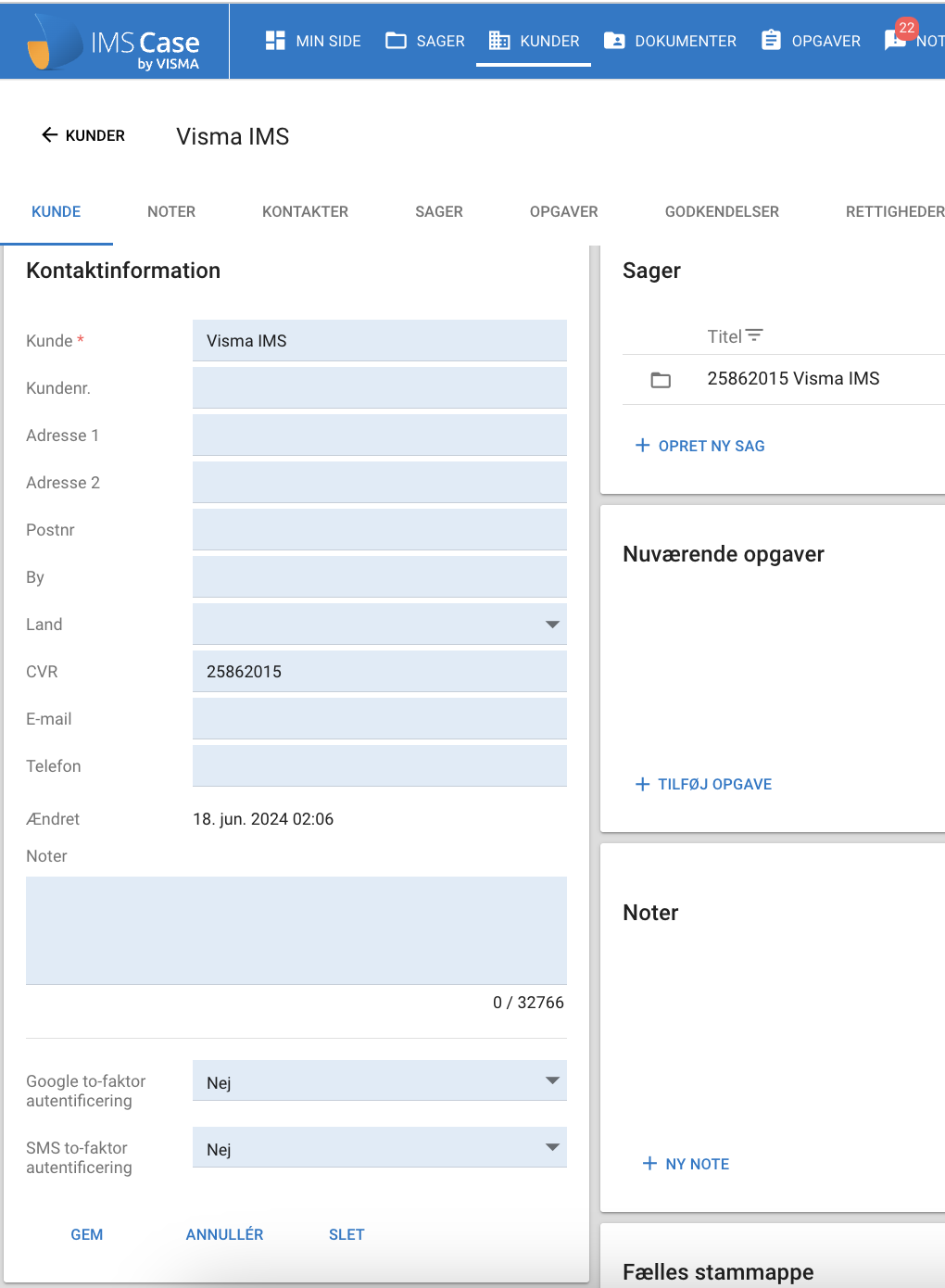The image size is (945, 1288).
Task: Delete customer with Slet button
Action: click(346, 1234)
